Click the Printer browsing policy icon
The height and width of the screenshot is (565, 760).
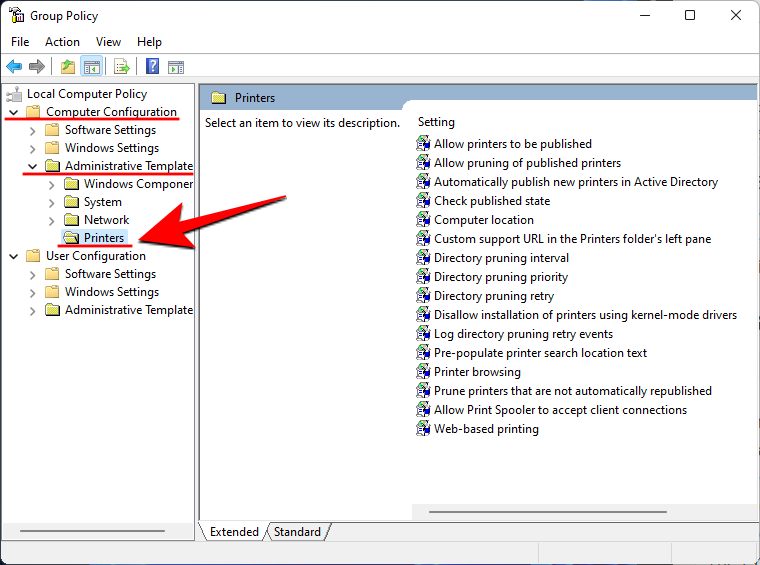[x=423, y=372]
